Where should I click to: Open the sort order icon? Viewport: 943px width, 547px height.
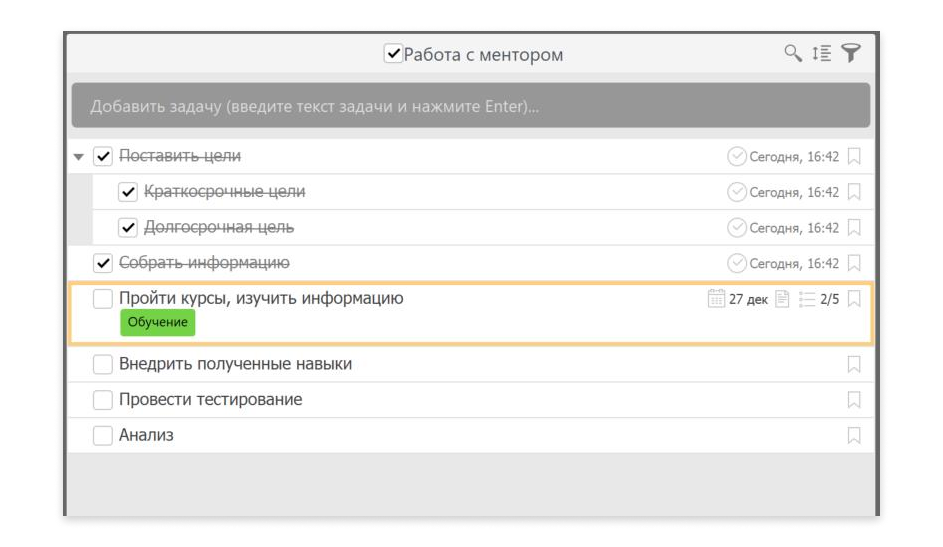(x=822, y=53)
